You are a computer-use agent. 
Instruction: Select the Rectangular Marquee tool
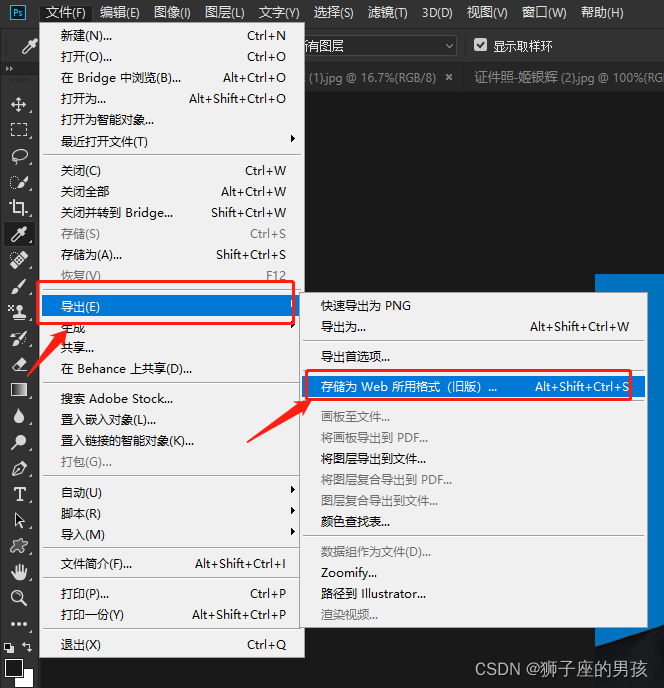click(x=18, y=130)
